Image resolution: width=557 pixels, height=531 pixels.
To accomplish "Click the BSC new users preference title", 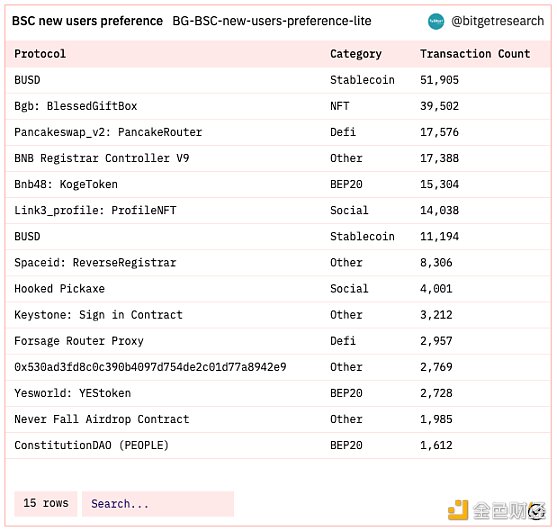I will click(x=87, y=21).
